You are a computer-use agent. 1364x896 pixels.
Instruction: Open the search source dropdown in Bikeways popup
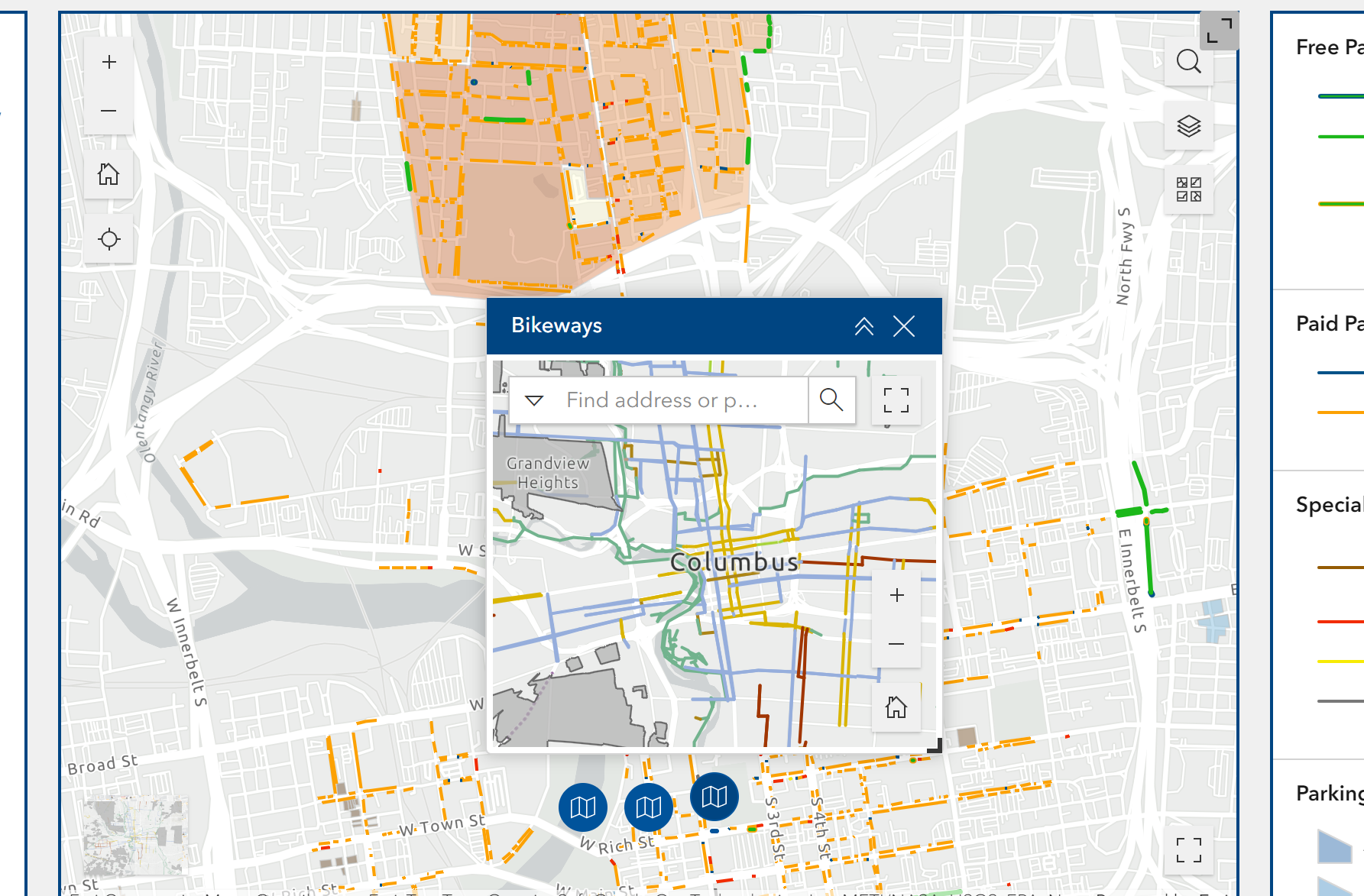coord(535,399)
